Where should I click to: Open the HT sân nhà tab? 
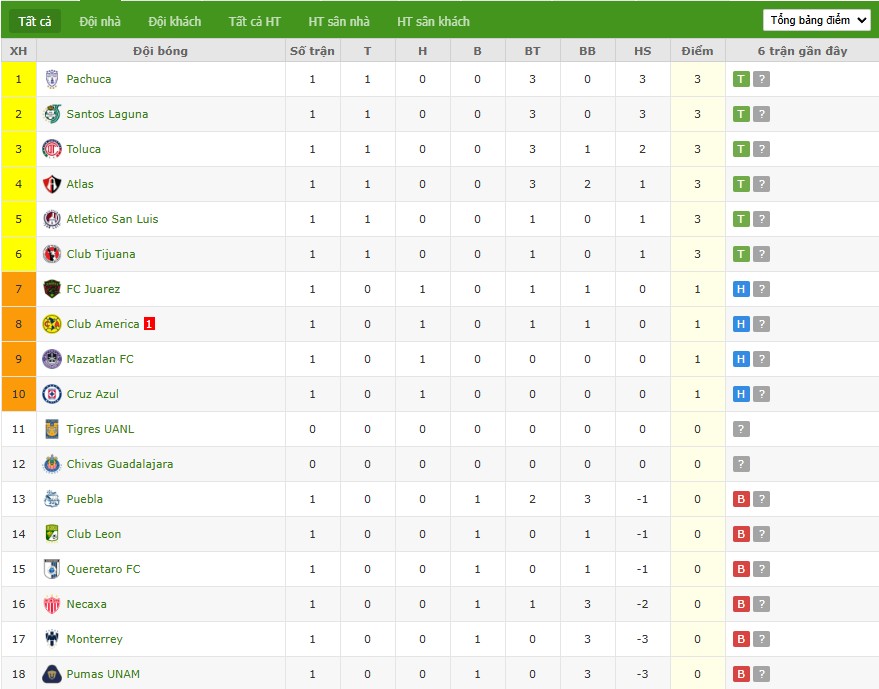338,21
